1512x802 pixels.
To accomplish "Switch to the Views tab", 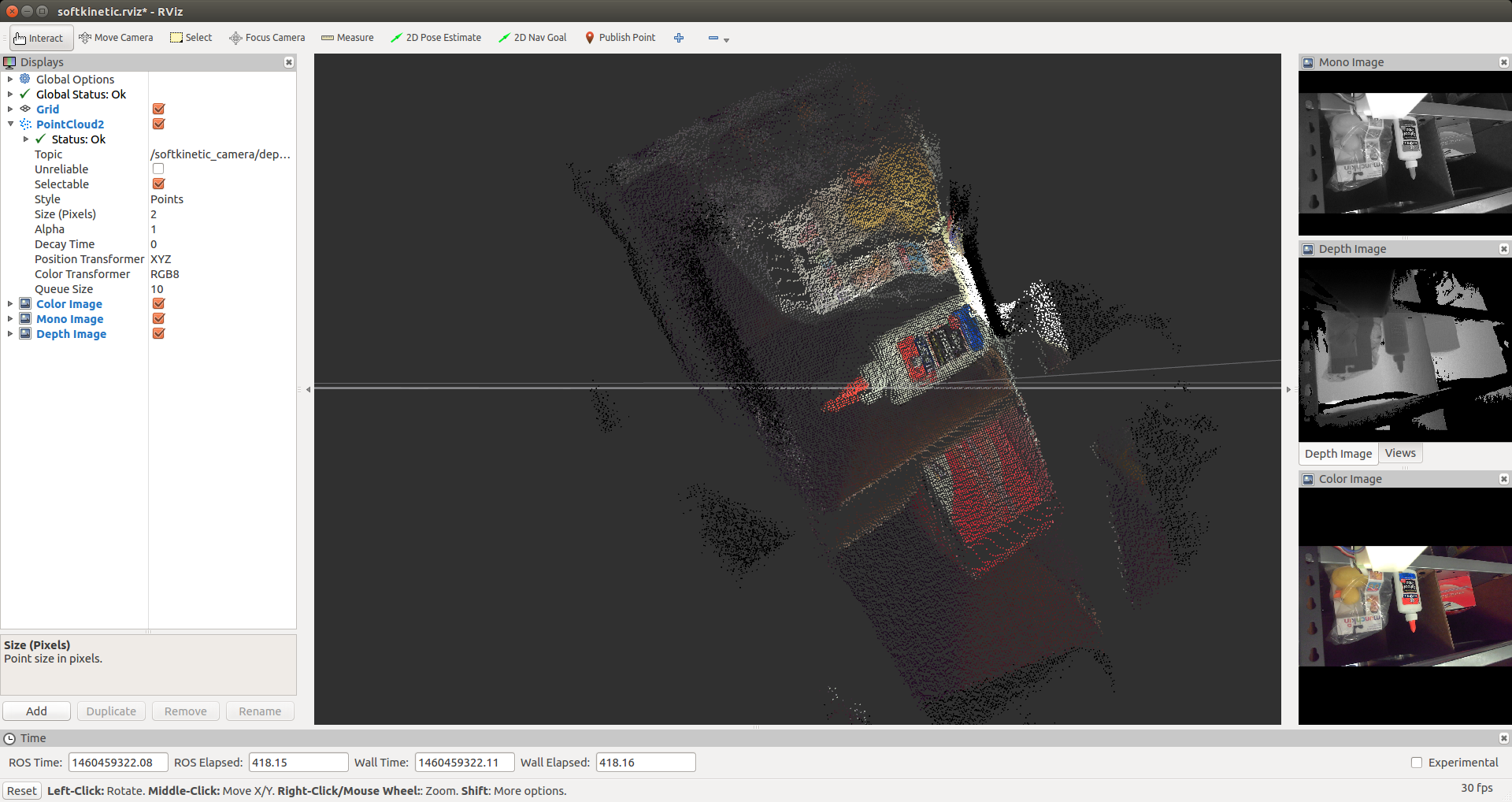I will (x=1400, y=453).
